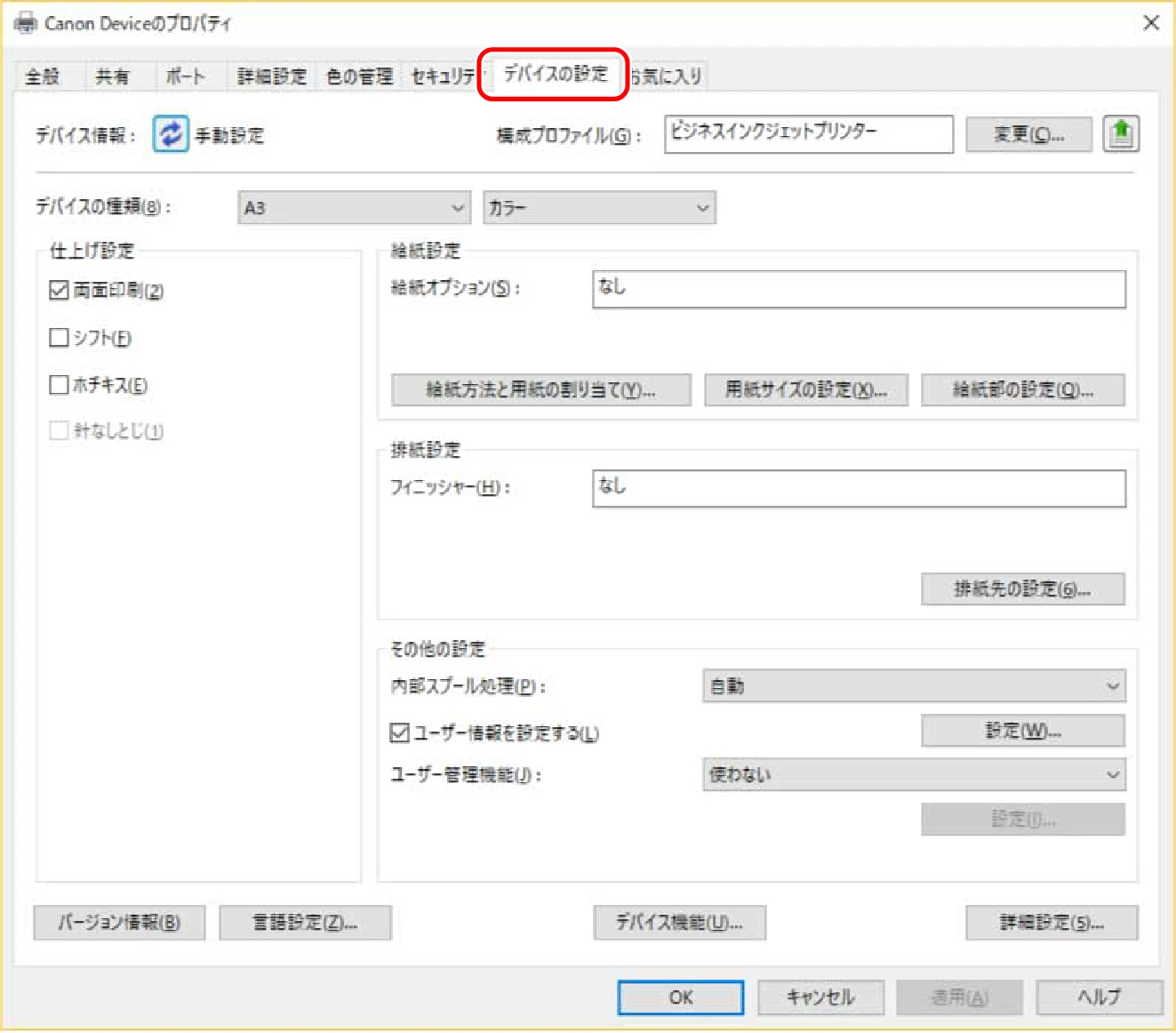Click the 設定(W) user info button
Screen dimensions: 1176x1033
pyautogui.click(x=1023, y=731)
